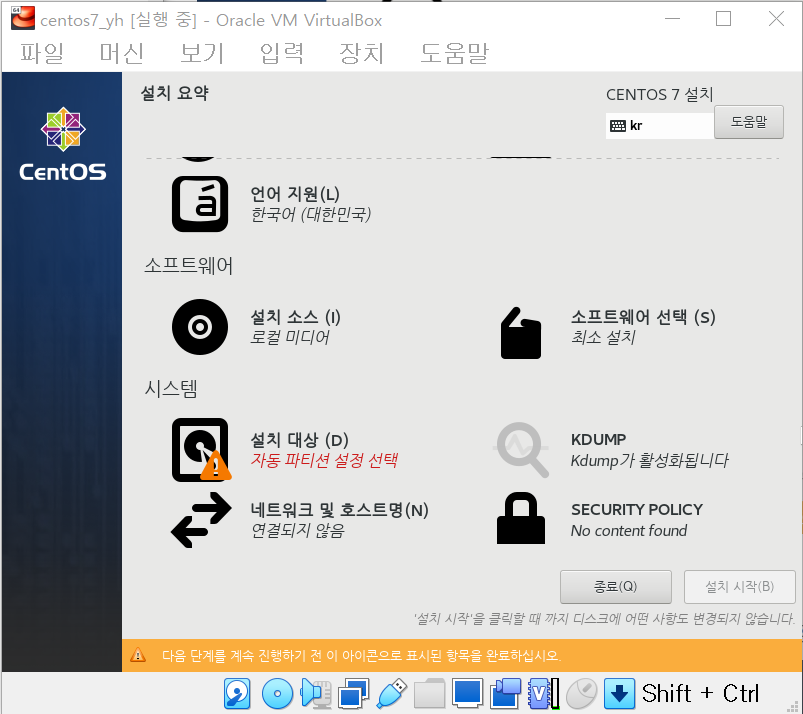Click 한국어 (대한민국) language value
The image size is (803, 714).
coord(310,214)
